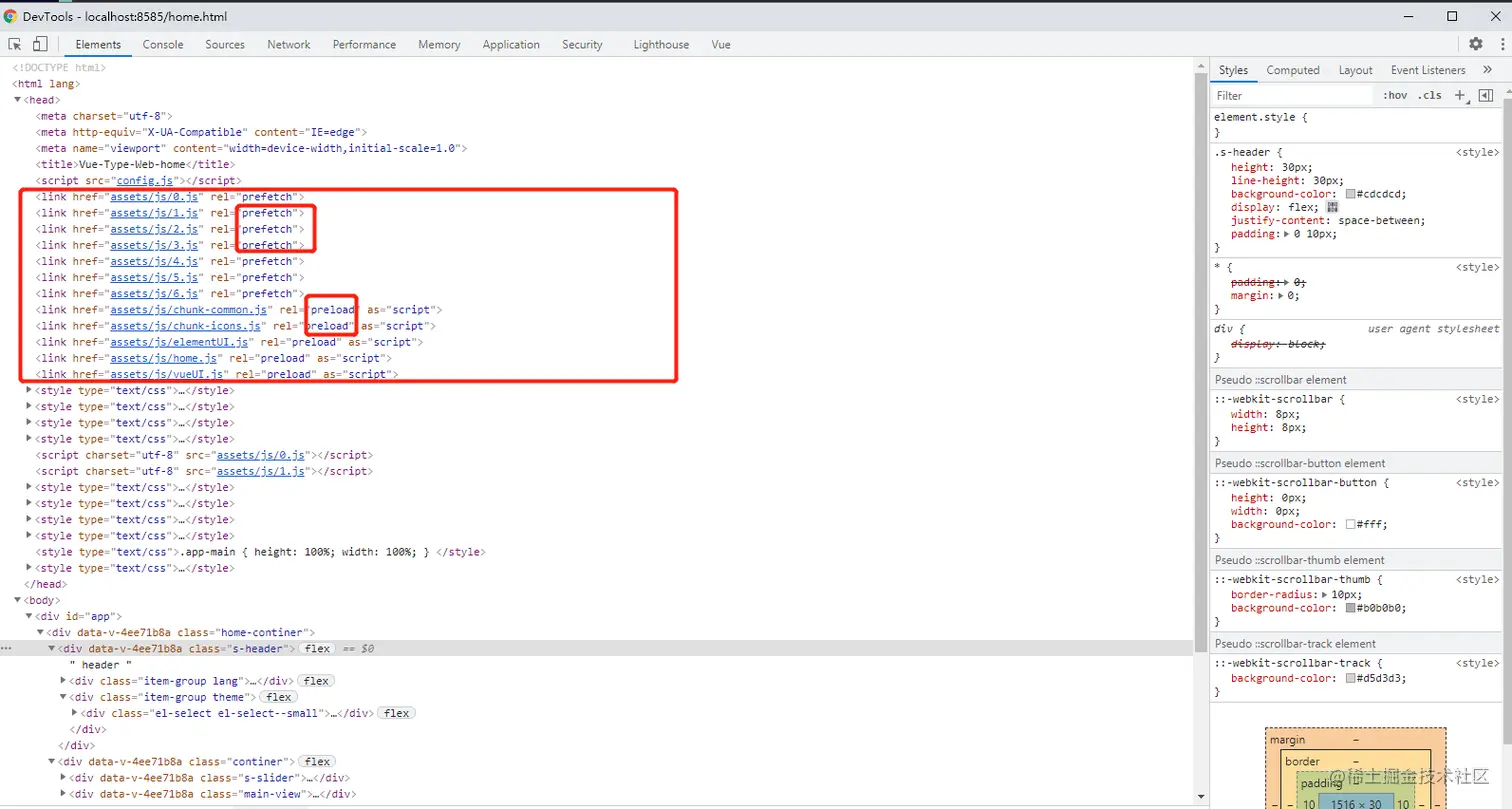Open assets/js/elementUI.js link

click(180, 342)
